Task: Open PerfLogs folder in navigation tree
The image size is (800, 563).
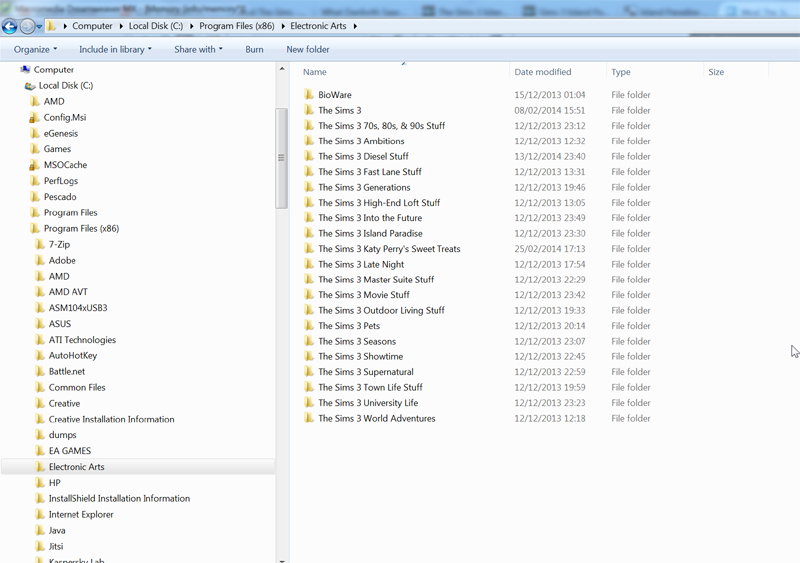Action: tap(61, 181)
